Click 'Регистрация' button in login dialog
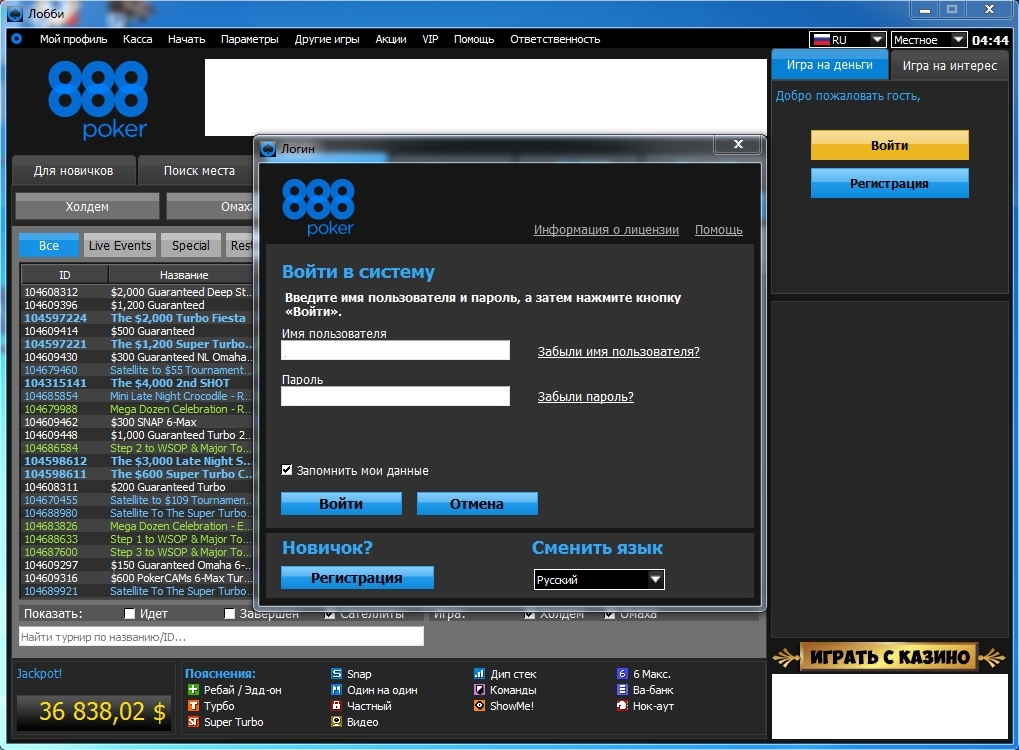The width and height of the screenshot is (1019, 750). [x=357, y=578]
